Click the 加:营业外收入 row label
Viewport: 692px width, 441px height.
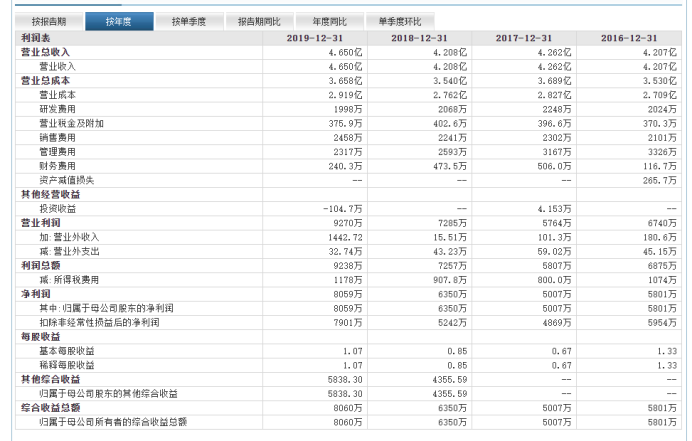point(69,237)
